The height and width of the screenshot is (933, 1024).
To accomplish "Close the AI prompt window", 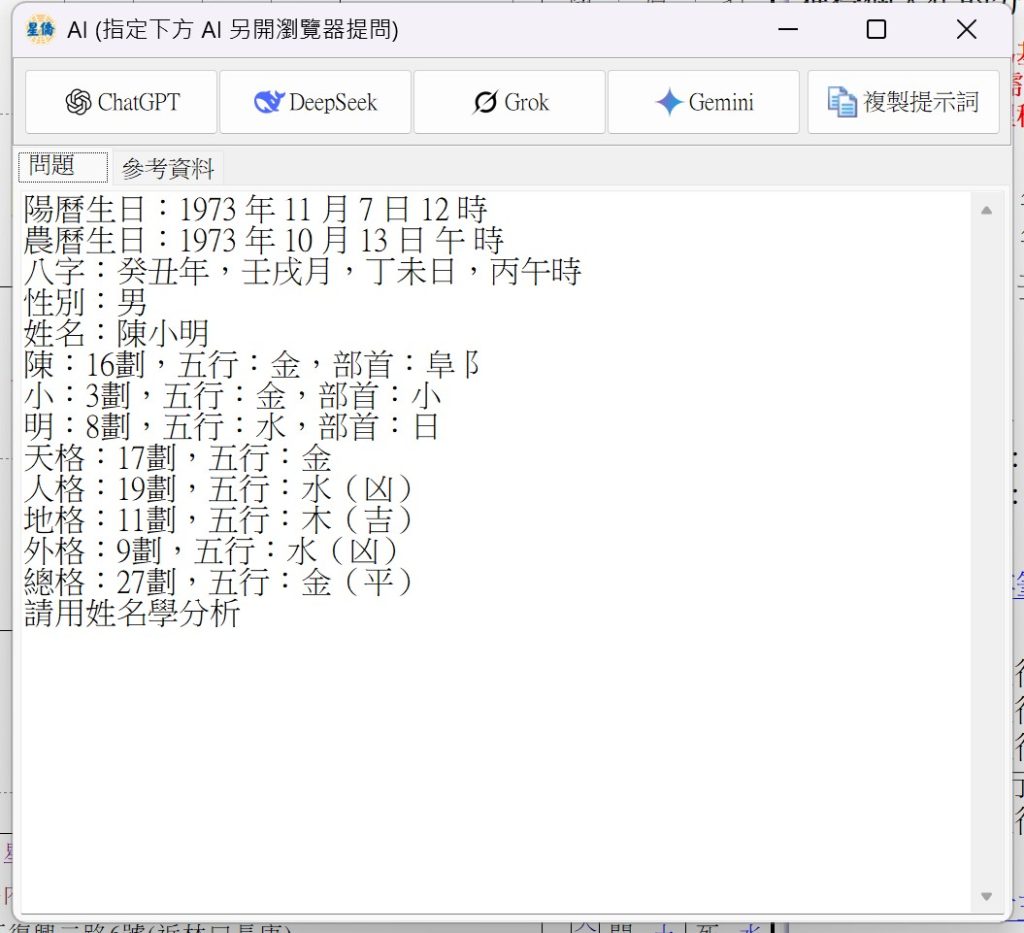I will pos(966,30).
